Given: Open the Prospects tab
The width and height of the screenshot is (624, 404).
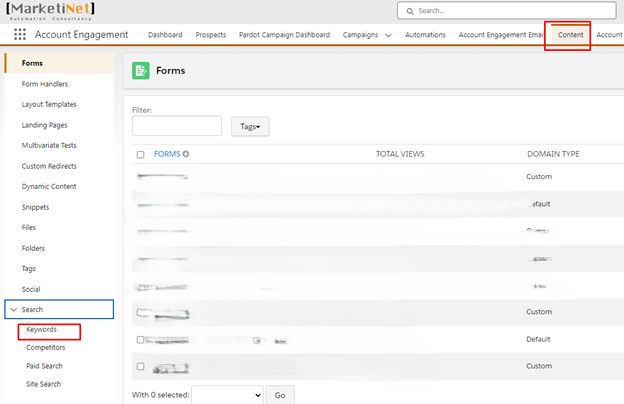Looking at the screenshot, I should pyautogui.click(x=211, y=35).
